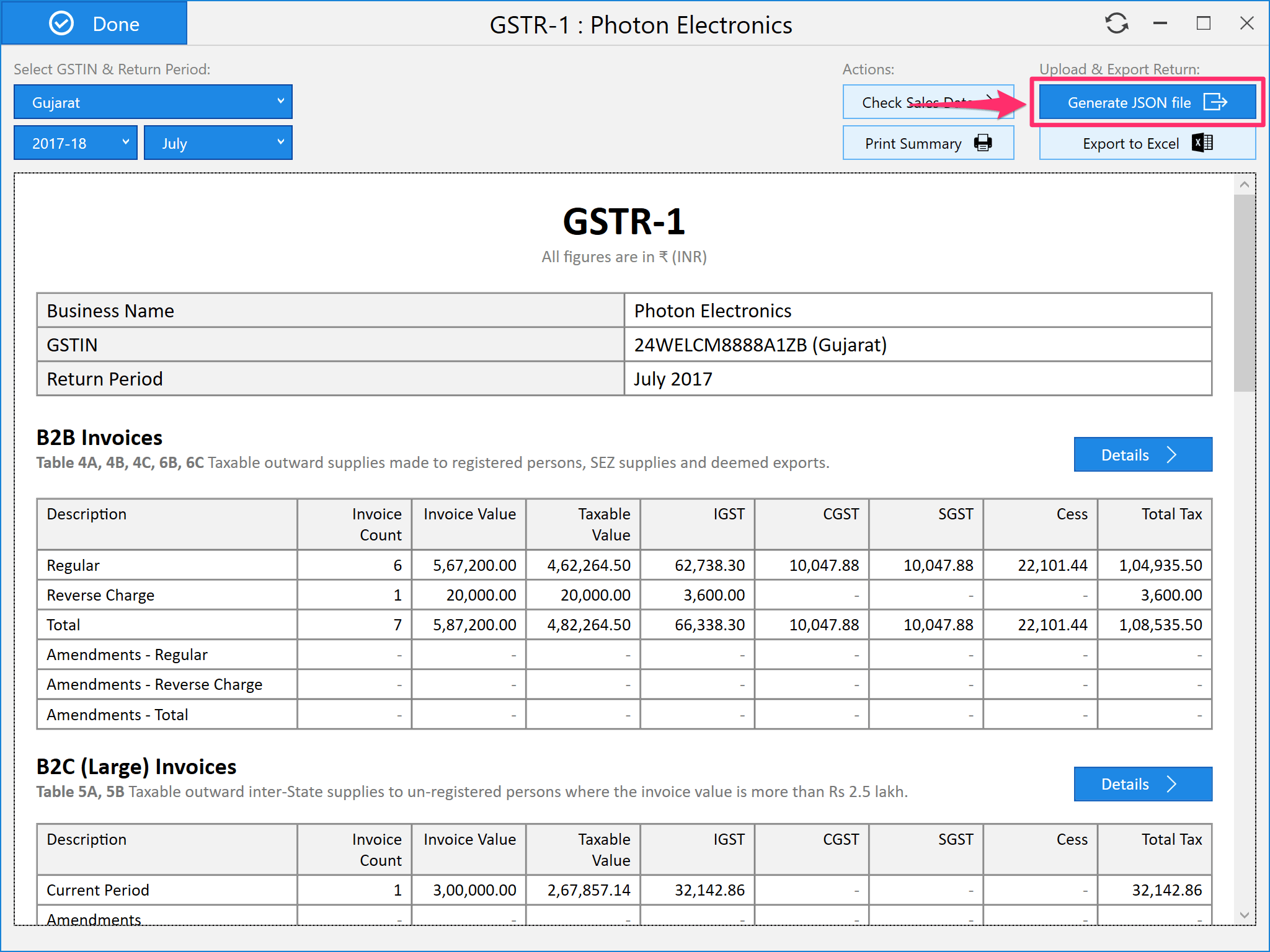The height and width of the screenshot is (952, 1270).
Task: Click the Excel icon on Export to Excel
Action: point(1202,143)
